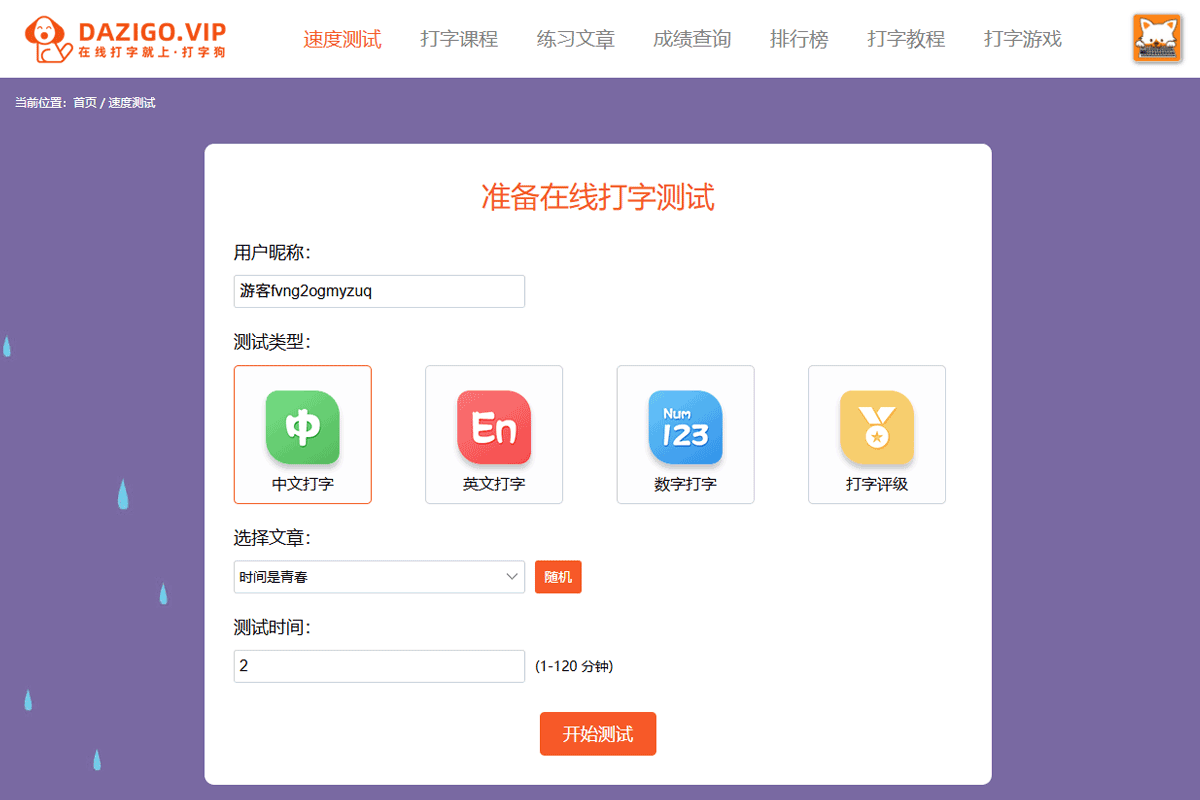Focus the 用户昵称 nickname input field
The height and width of the screenshot is (800, 1200).
pos(379,292)
